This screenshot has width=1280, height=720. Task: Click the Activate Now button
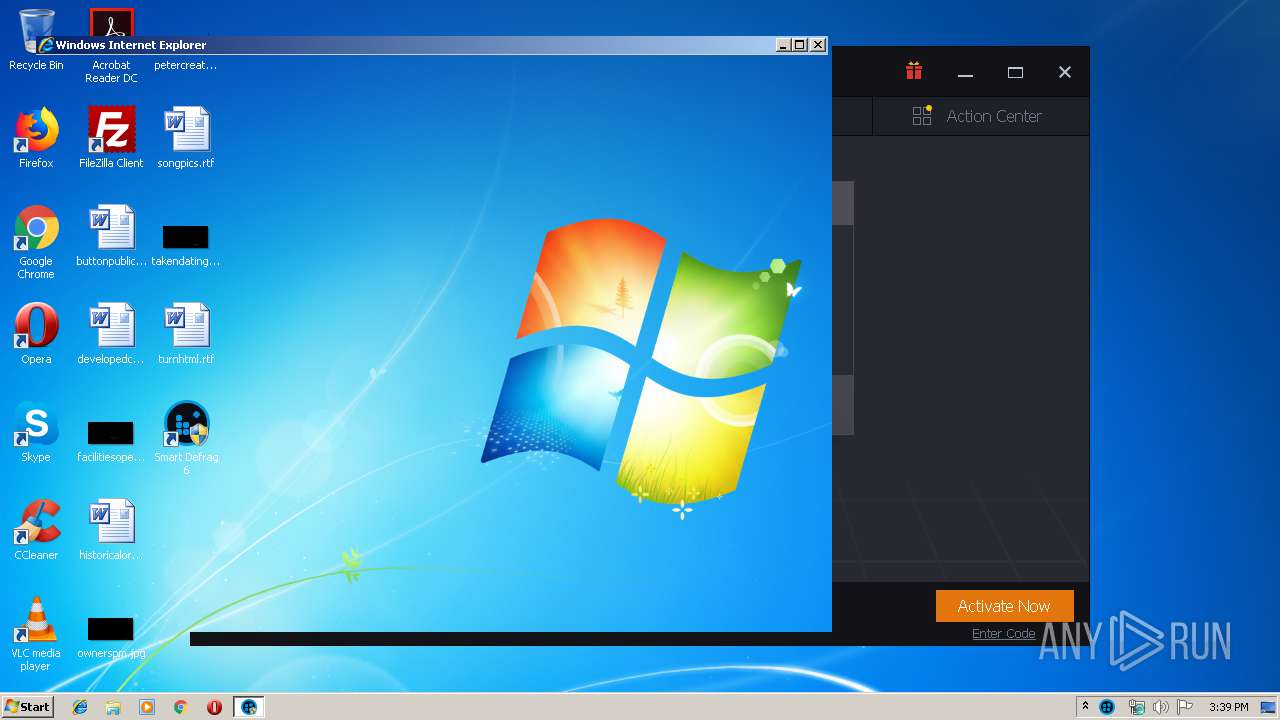coord(1004,606)
